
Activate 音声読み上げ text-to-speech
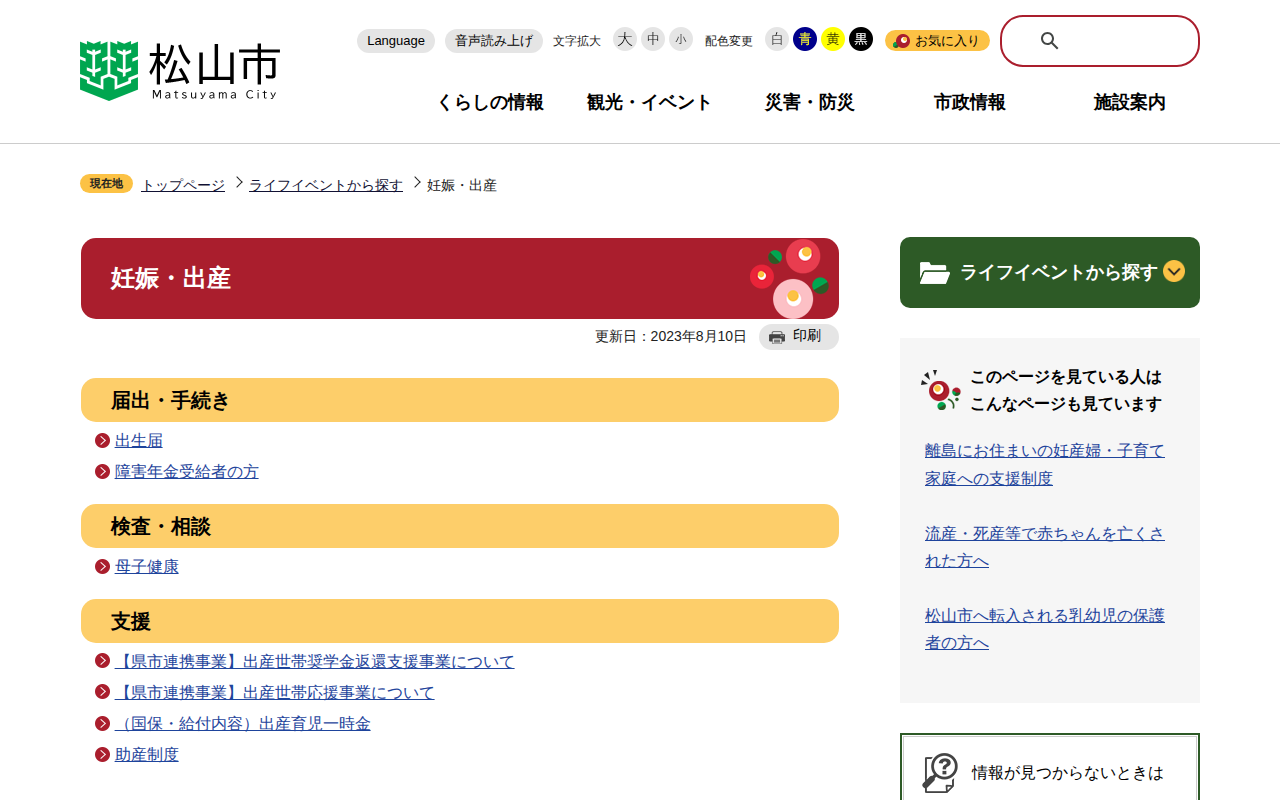[x=494, y=41]
